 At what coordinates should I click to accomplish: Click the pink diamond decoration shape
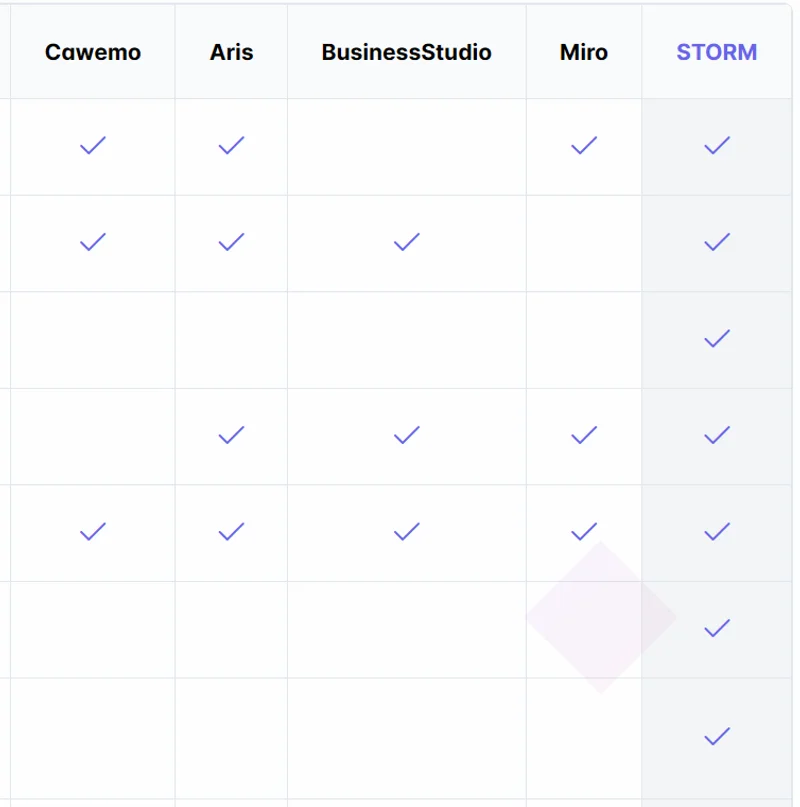click(x=600, y=618)
